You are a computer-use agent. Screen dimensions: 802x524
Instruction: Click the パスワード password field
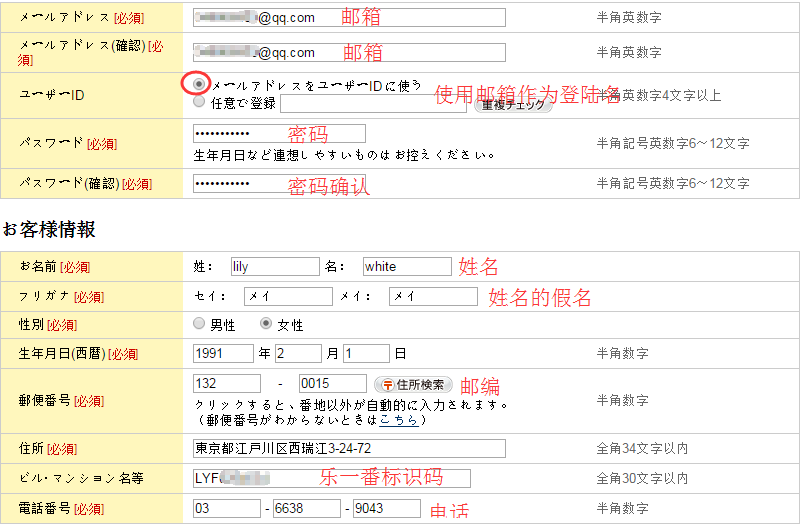point(279,134)
